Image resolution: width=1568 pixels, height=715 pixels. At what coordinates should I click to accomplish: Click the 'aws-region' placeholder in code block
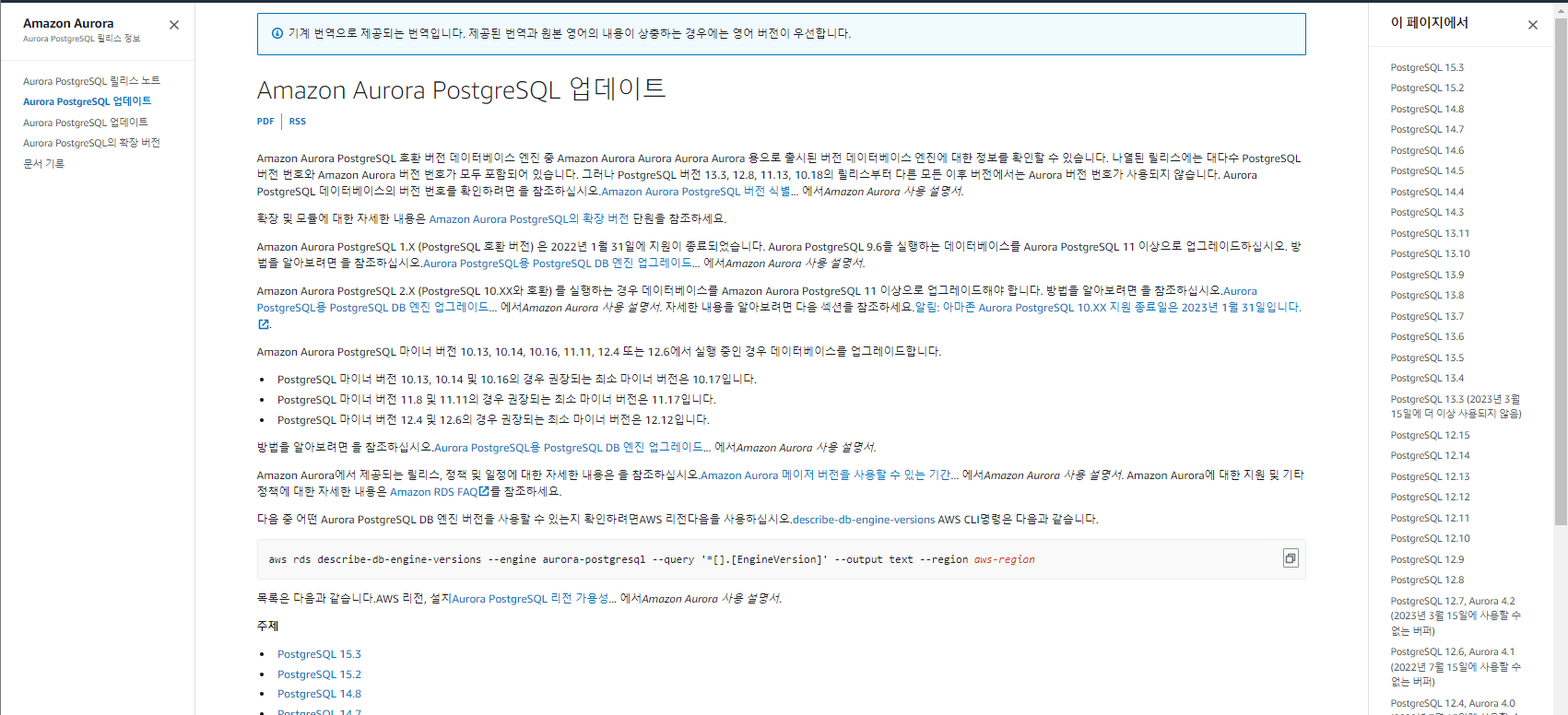[x=1004, y=559]
